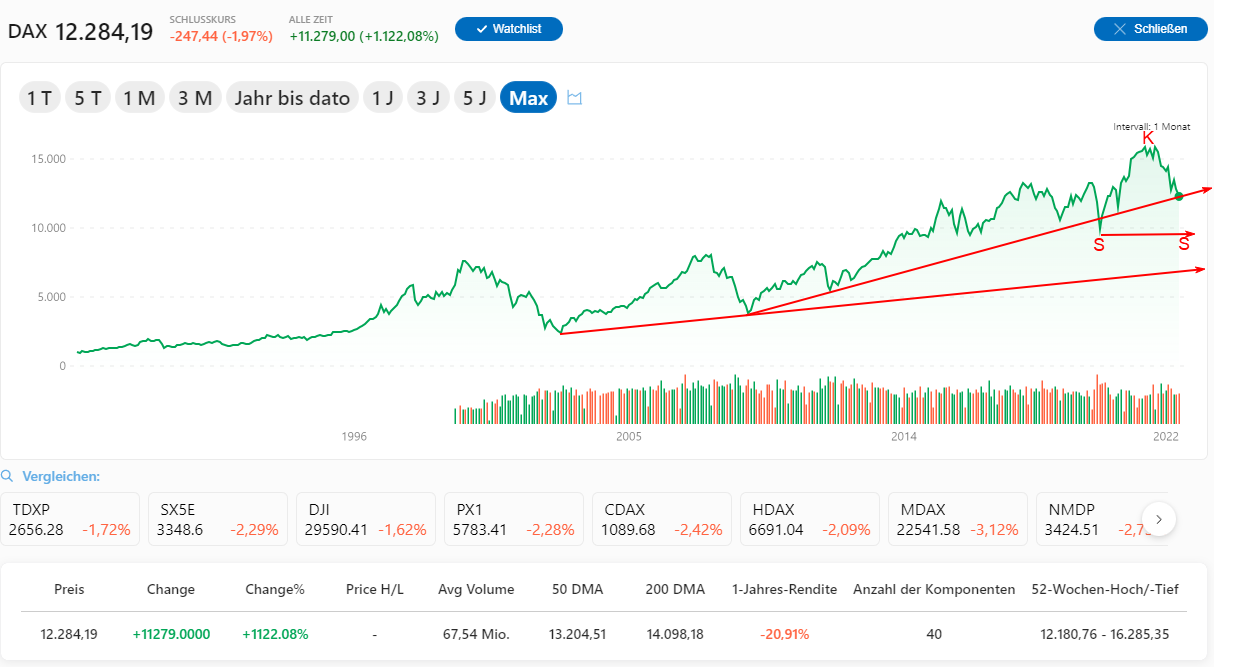
Task: Select the Jahr bis dato range
Action: [x=292, y=98]
